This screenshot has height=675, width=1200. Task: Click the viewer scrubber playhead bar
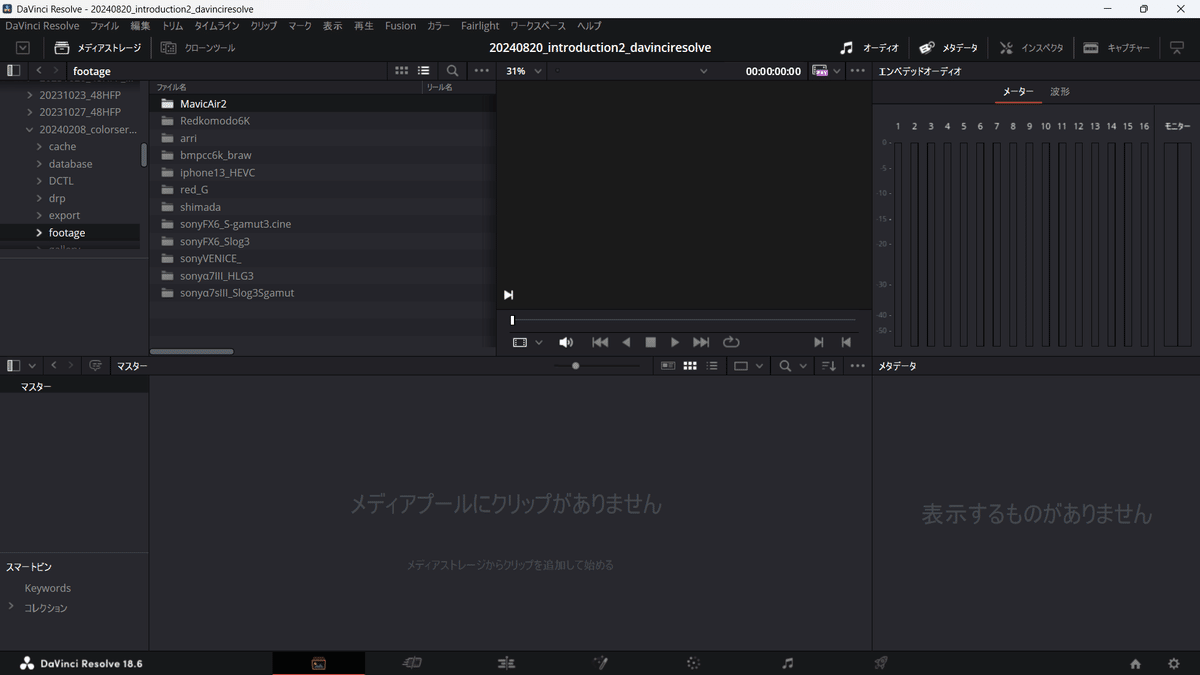click(x=512, y=320)
